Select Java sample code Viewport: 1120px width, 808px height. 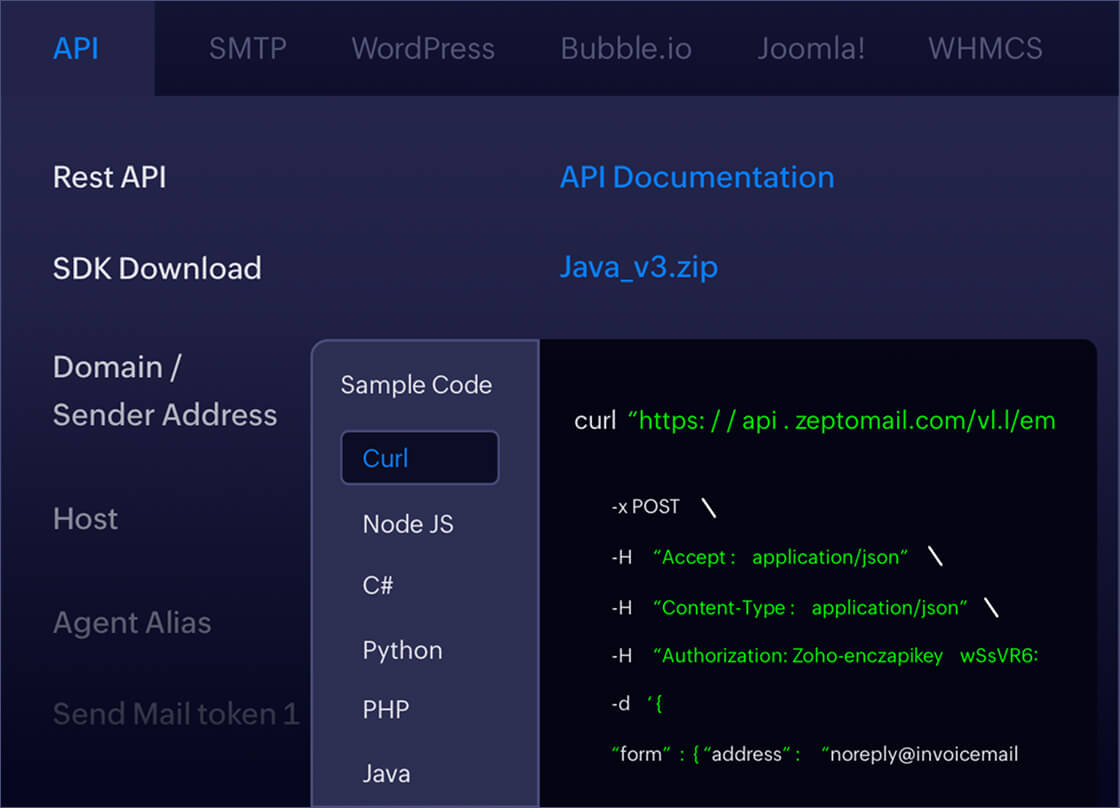tap(386, 774)
